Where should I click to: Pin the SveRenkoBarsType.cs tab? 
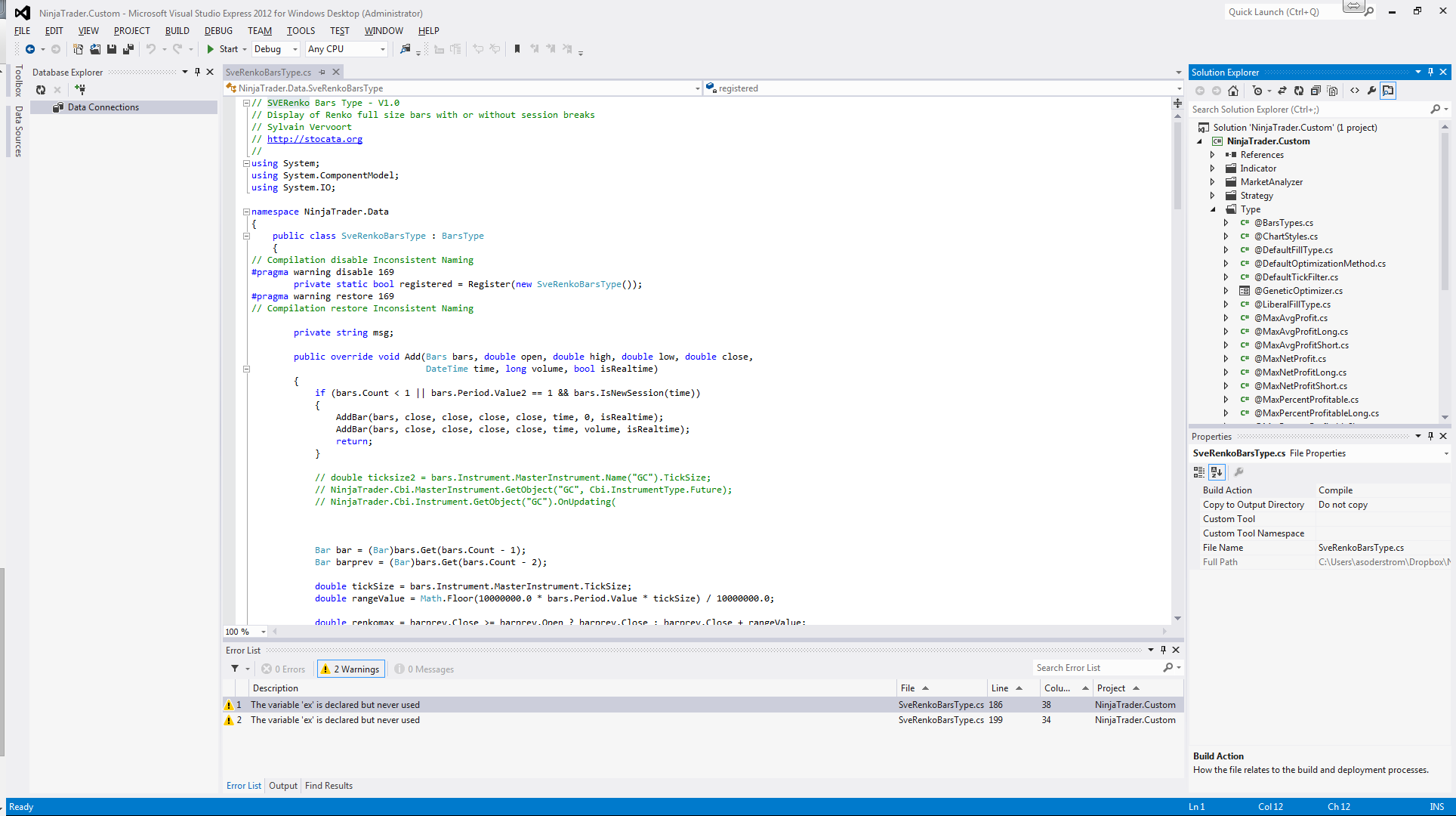click(x=322, y=73)
